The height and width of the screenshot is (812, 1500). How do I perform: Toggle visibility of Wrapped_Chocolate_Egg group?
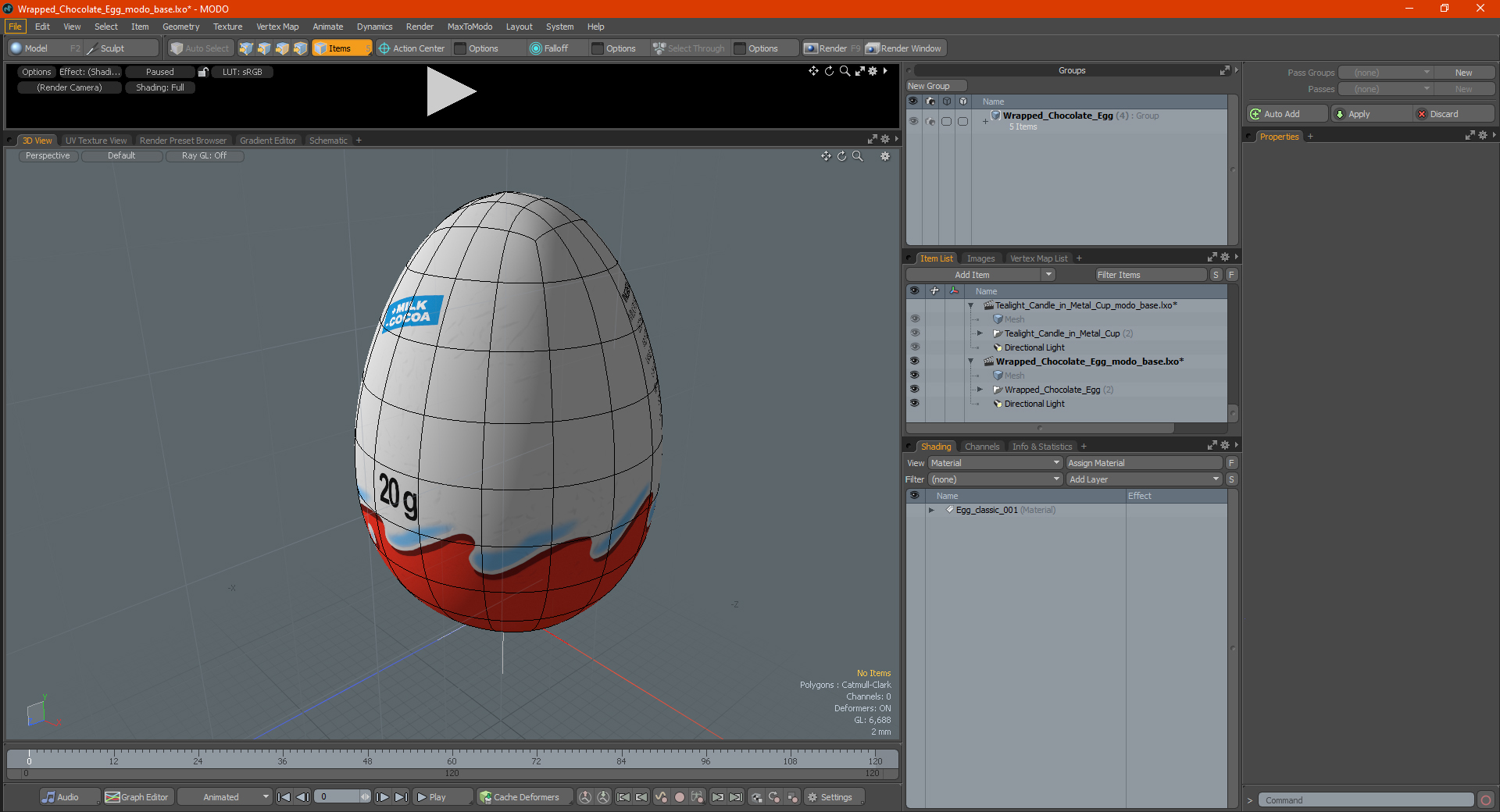click(x=912, y=121)
